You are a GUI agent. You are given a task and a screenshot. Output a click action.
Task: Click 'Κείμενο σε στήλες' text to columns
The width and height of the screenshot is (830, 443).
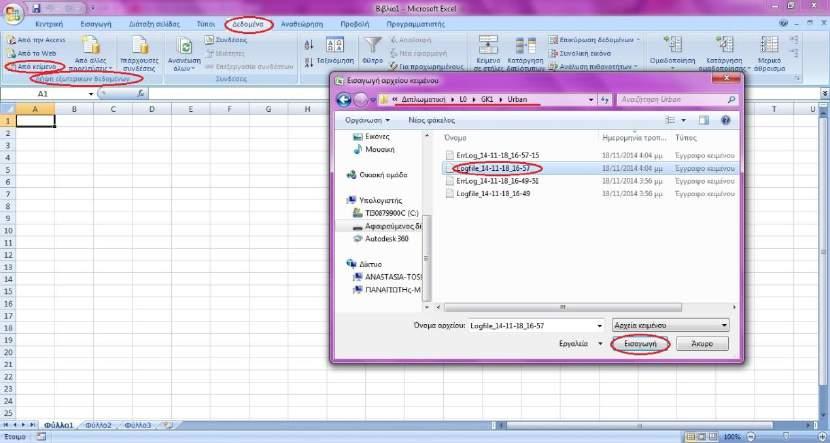click(x=487, y=53)
